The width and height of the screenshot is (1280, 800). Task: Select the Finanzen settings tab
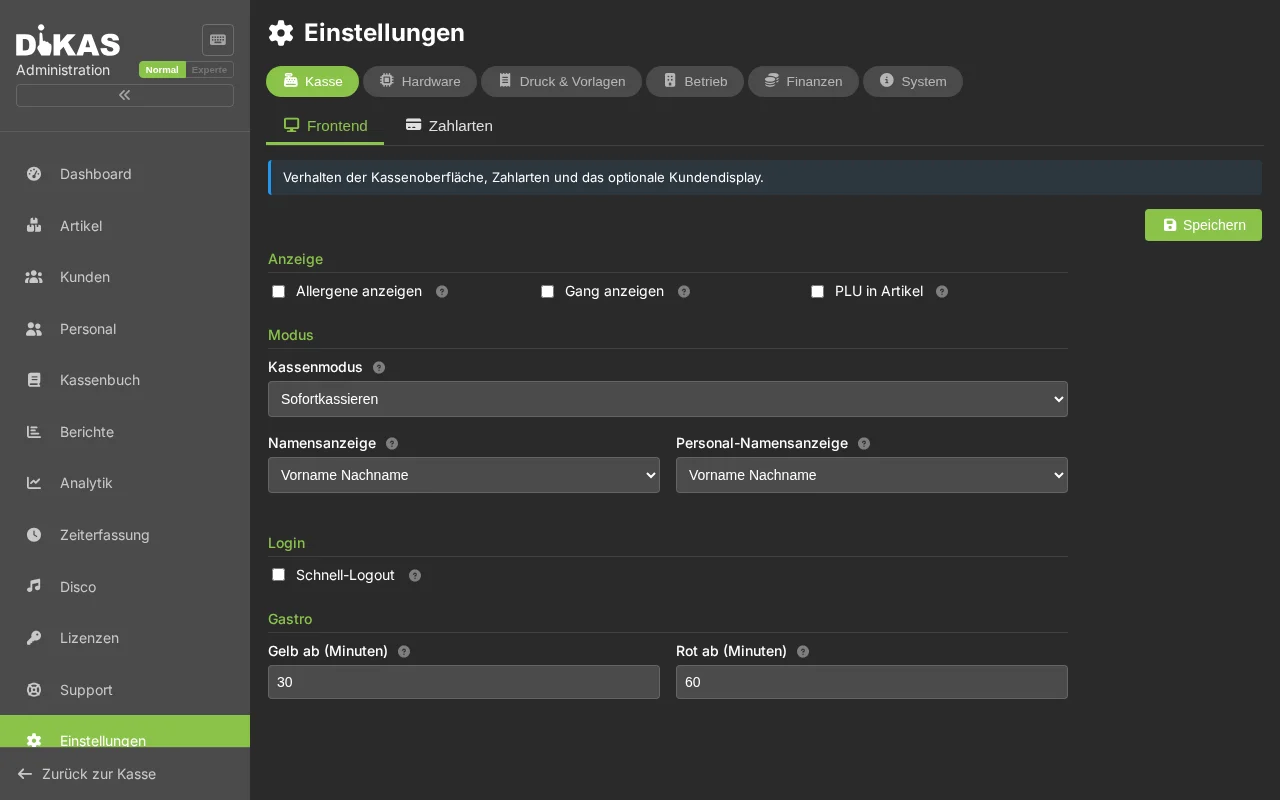tap(803, 81)
